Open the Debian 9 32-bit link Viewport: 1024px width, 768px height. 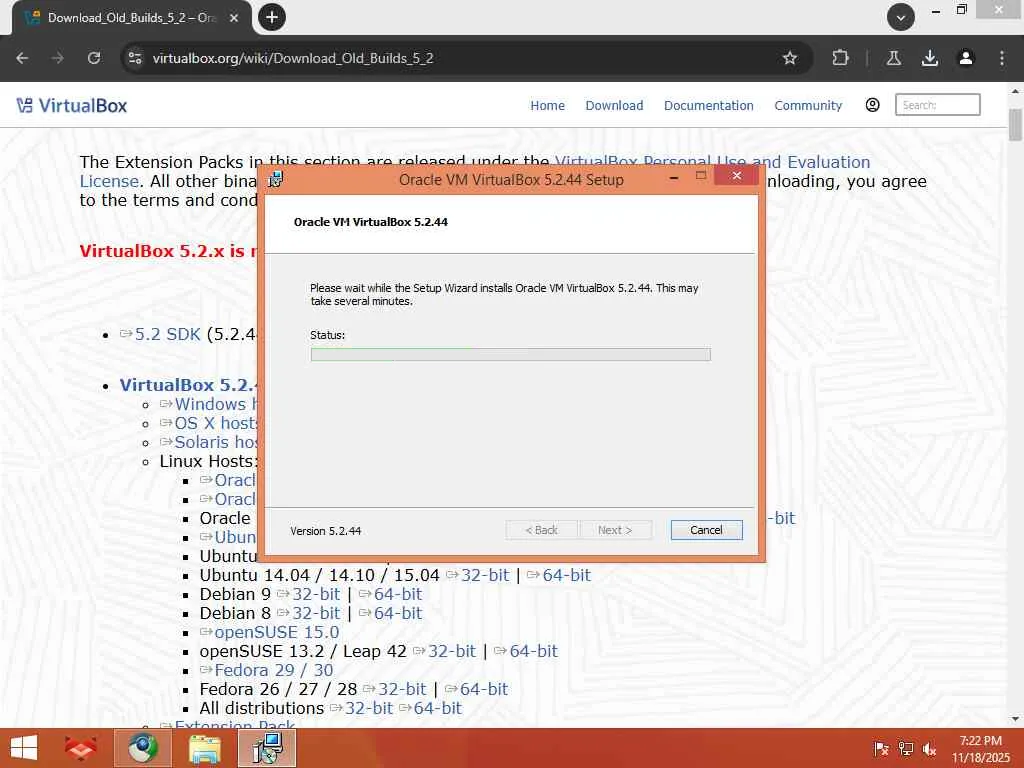coord(315,594)
